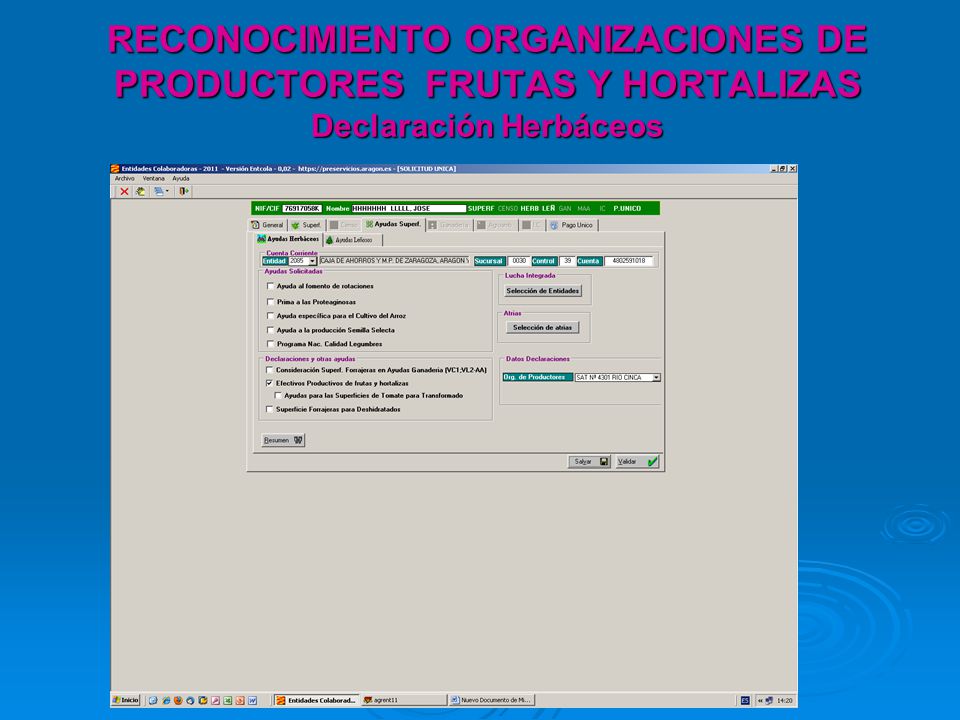Toggle Consideración Superf. Forrajeras en Ayudas Ganadería
This screenshot has width=960, height=720.
click(269, 370)
